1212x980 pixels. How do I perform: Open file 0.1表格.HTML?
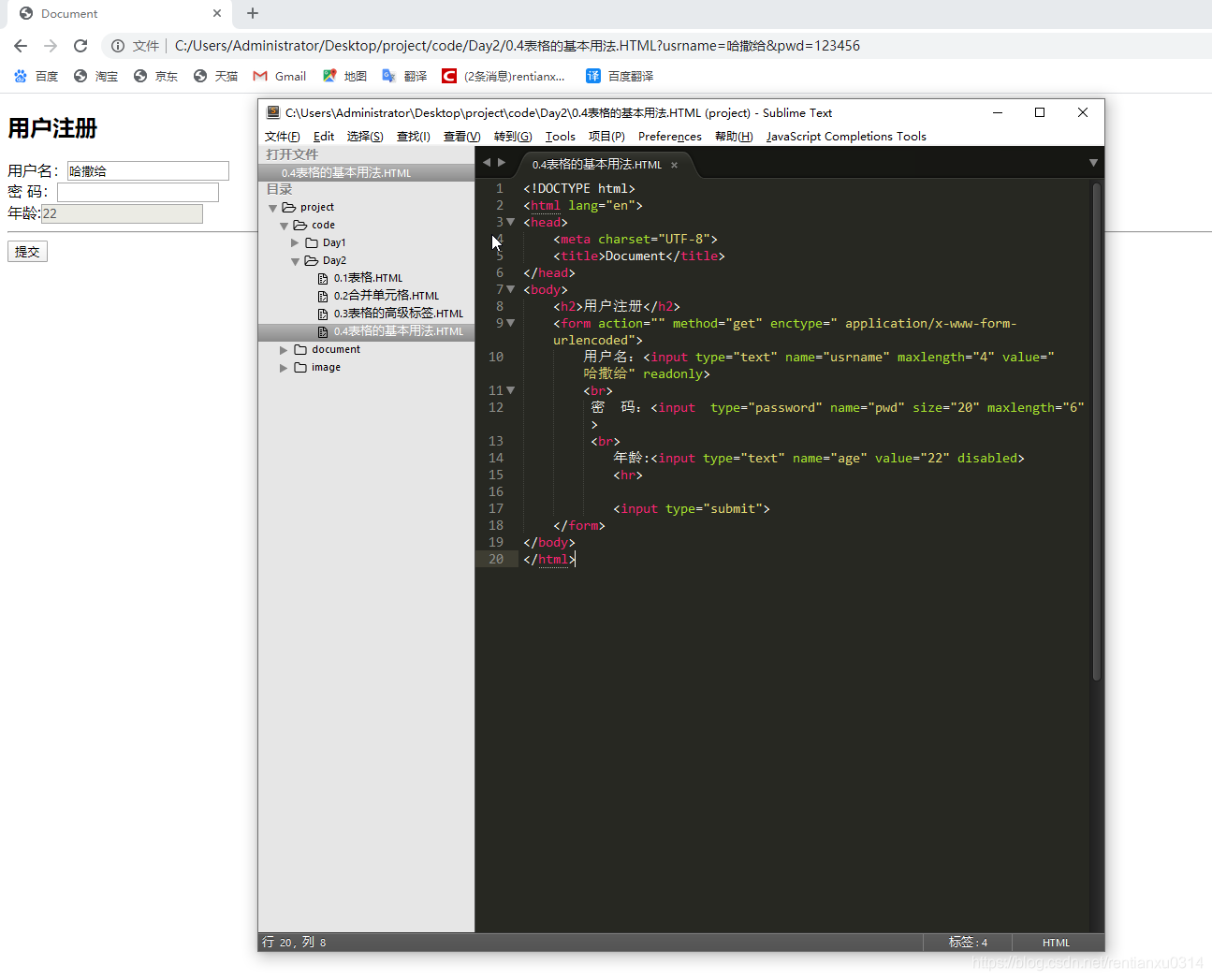pos(368,278)
